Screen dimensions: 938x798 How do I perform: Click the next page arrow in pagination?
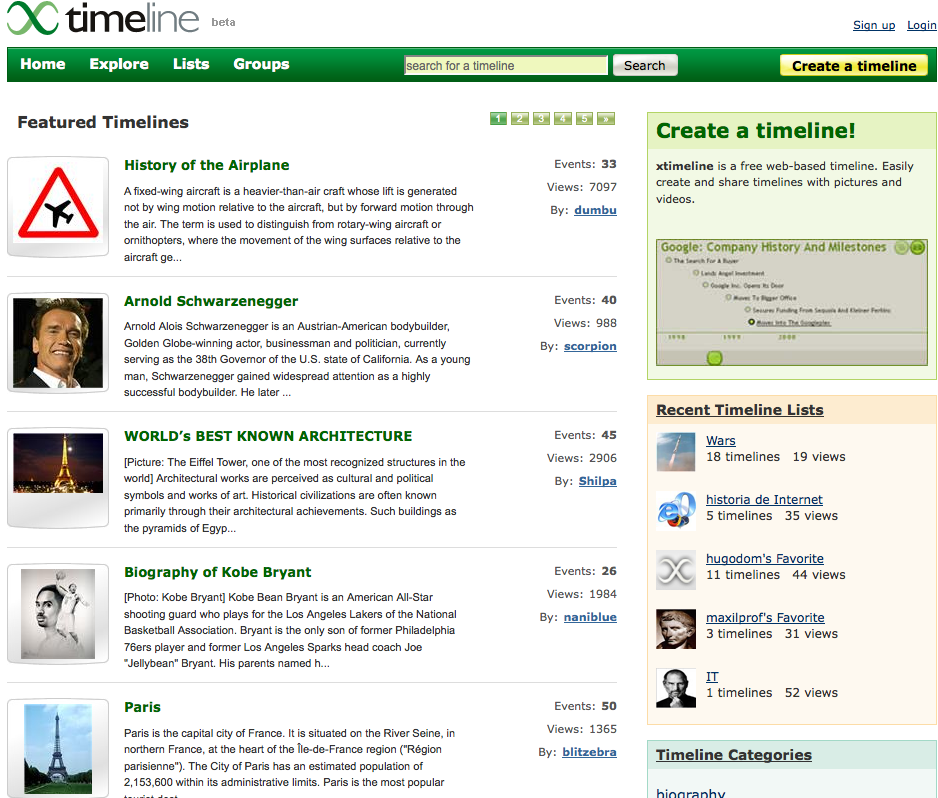coord(605,119)
